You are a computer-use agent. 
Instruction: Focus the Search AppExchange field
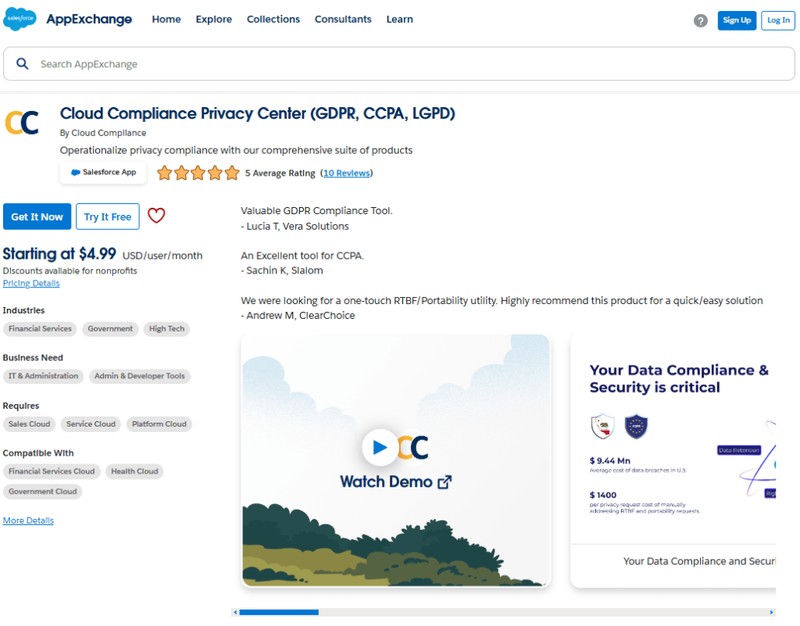(x=399, y=64)
